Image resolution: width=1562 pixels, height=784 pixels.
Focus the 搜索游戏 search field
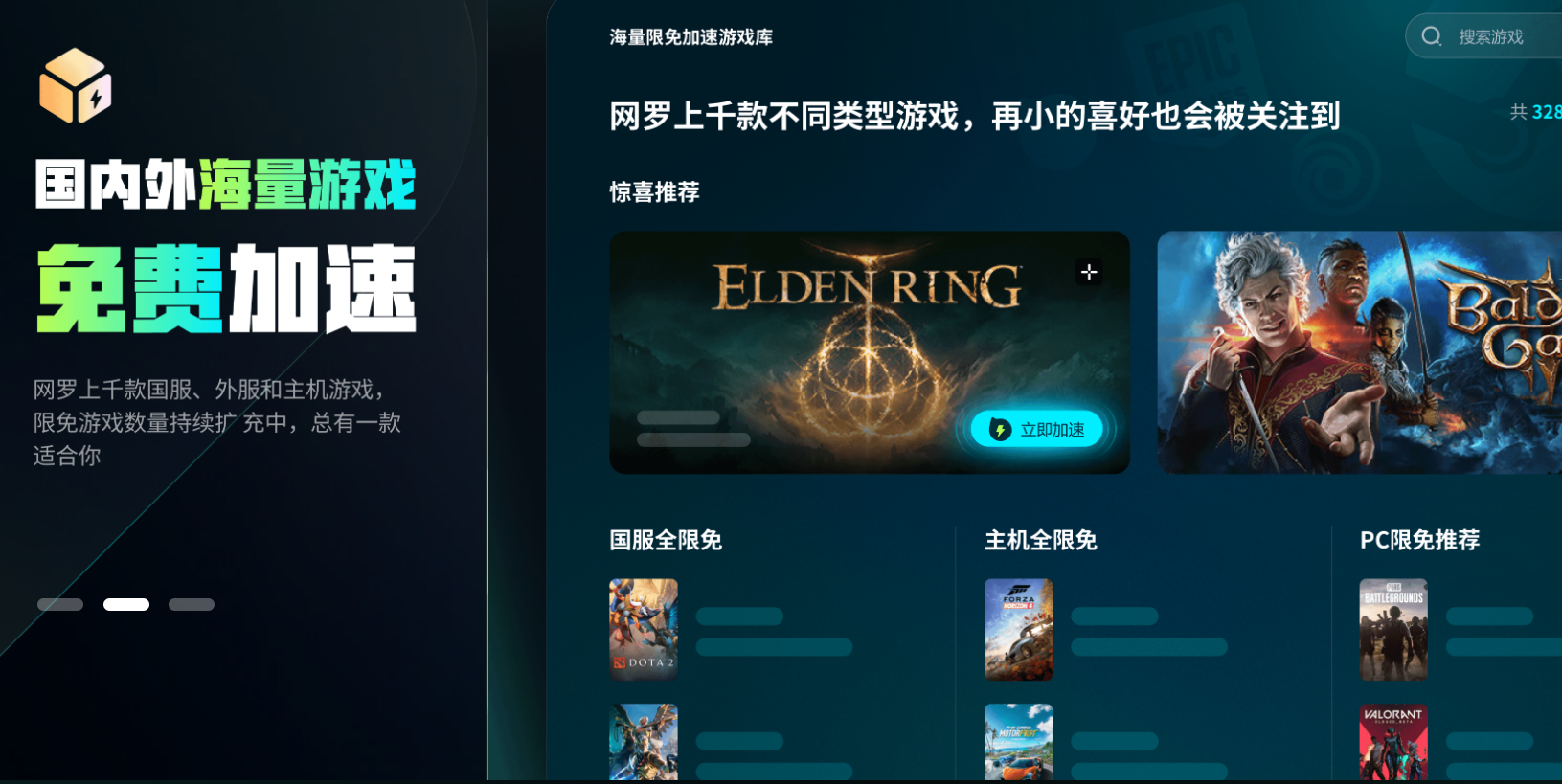(1483, 36)
